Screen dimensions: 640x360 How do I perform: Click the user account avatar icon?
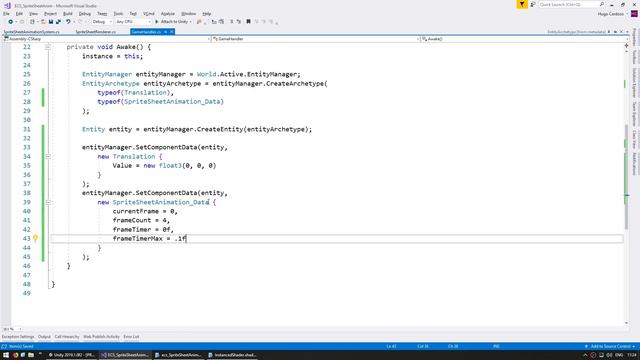634,14
